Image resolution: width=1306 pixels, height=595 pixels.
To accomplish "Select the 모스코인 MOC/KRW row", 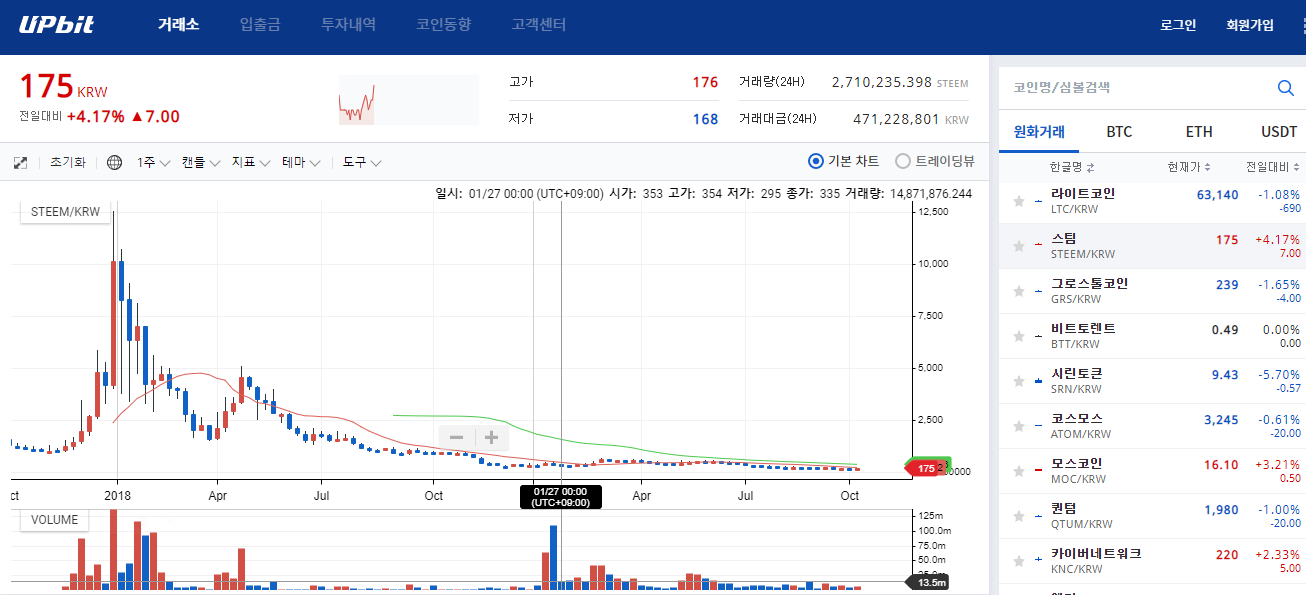I will tap(1152, 471).
